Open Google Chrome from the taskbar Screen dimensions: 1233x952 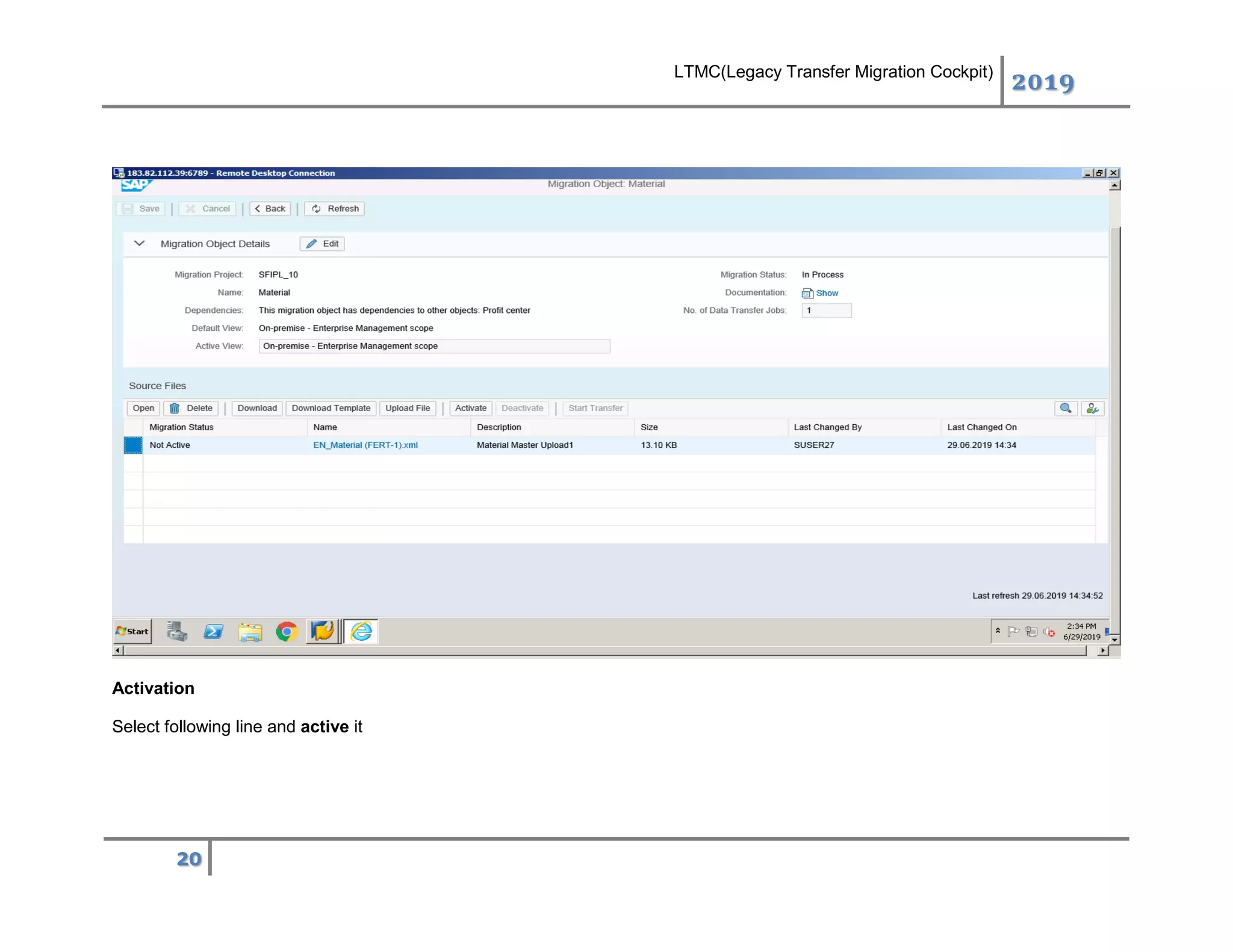coord(287,632)
